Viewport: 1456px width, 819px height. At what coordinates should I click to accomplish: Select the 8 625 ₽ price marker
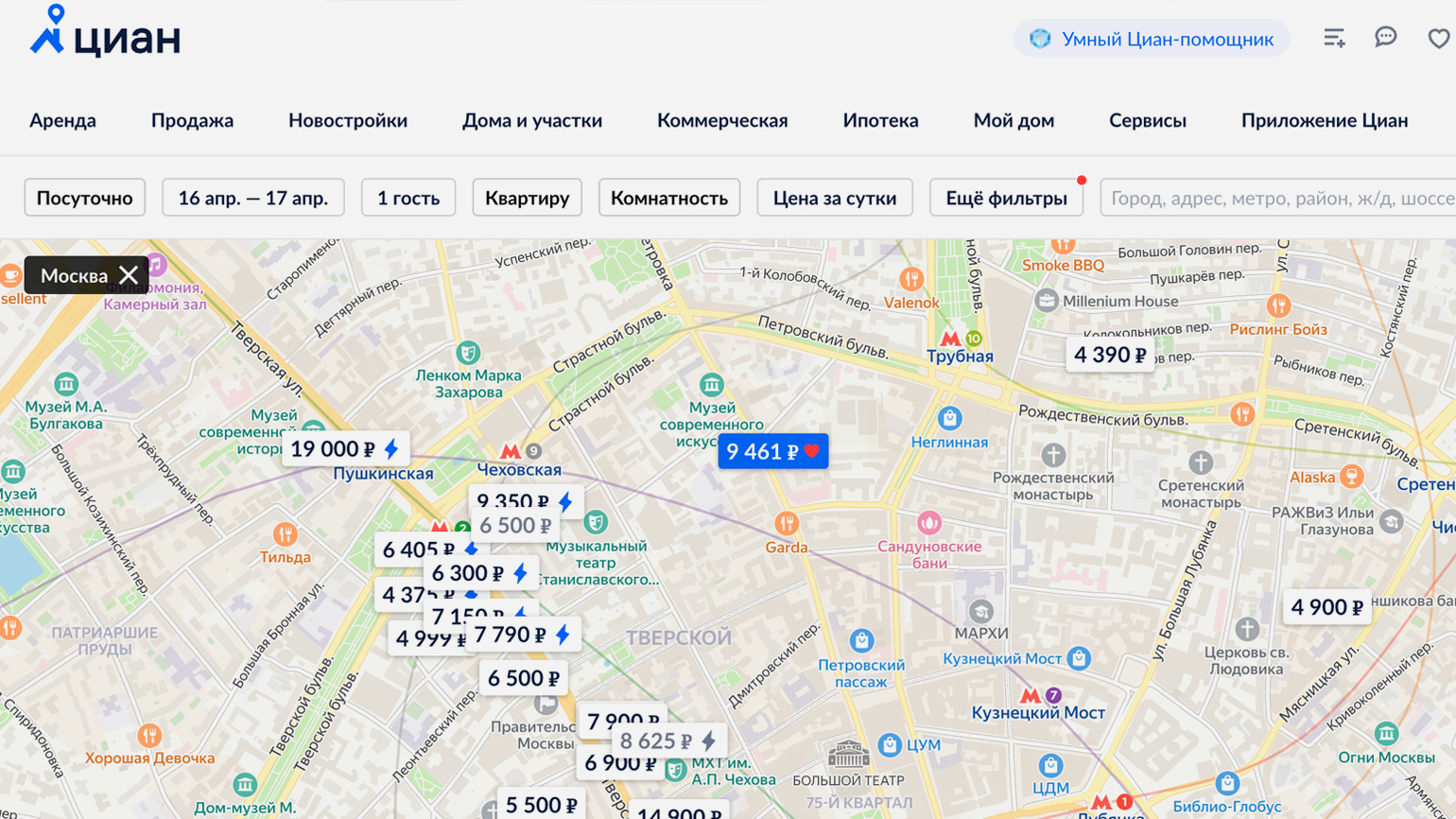[669, 741]
